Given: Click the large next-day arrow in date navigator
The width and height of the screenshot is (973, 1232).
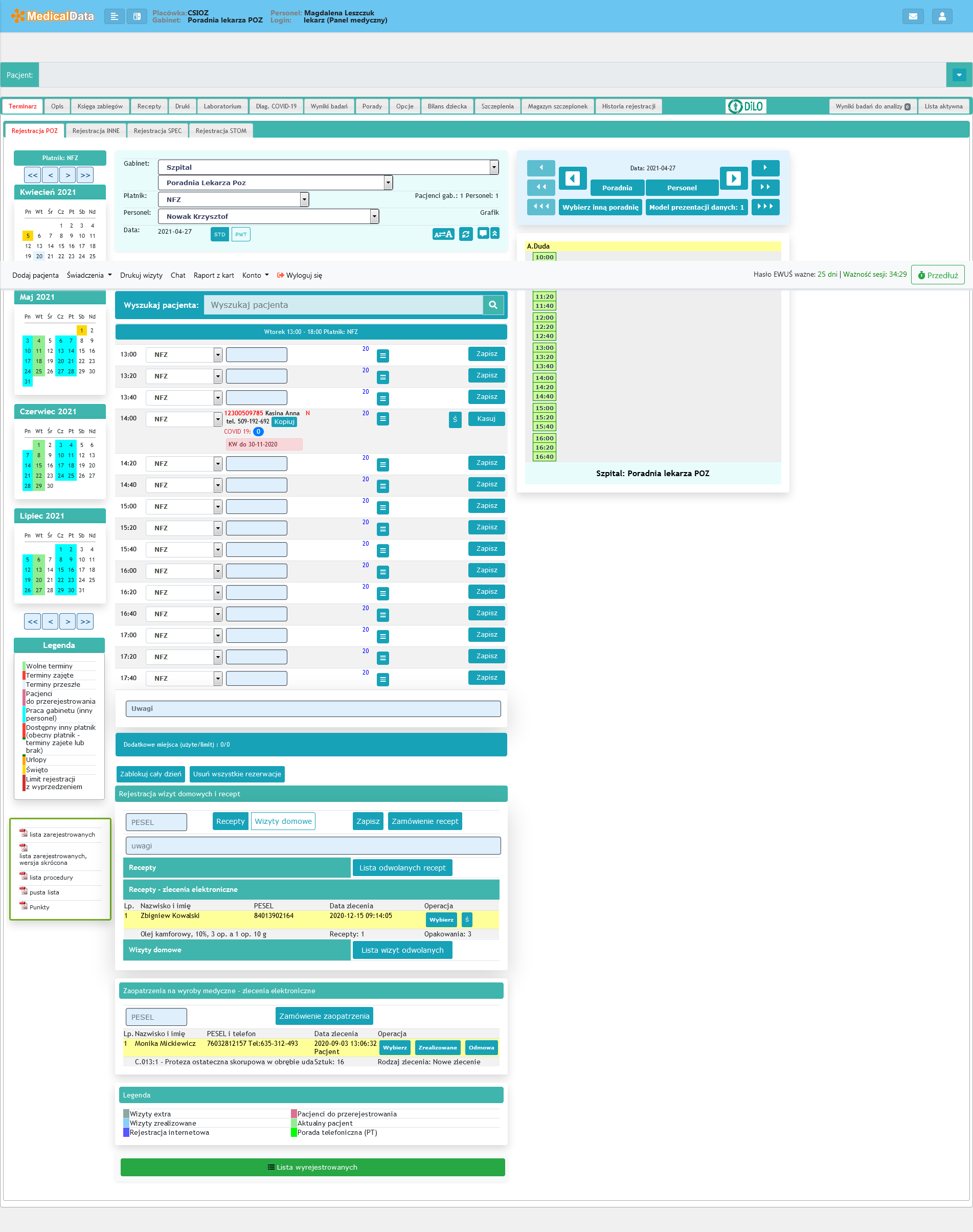Looking at the screenshot, I should pyautogui.click(x=733, y=178).
